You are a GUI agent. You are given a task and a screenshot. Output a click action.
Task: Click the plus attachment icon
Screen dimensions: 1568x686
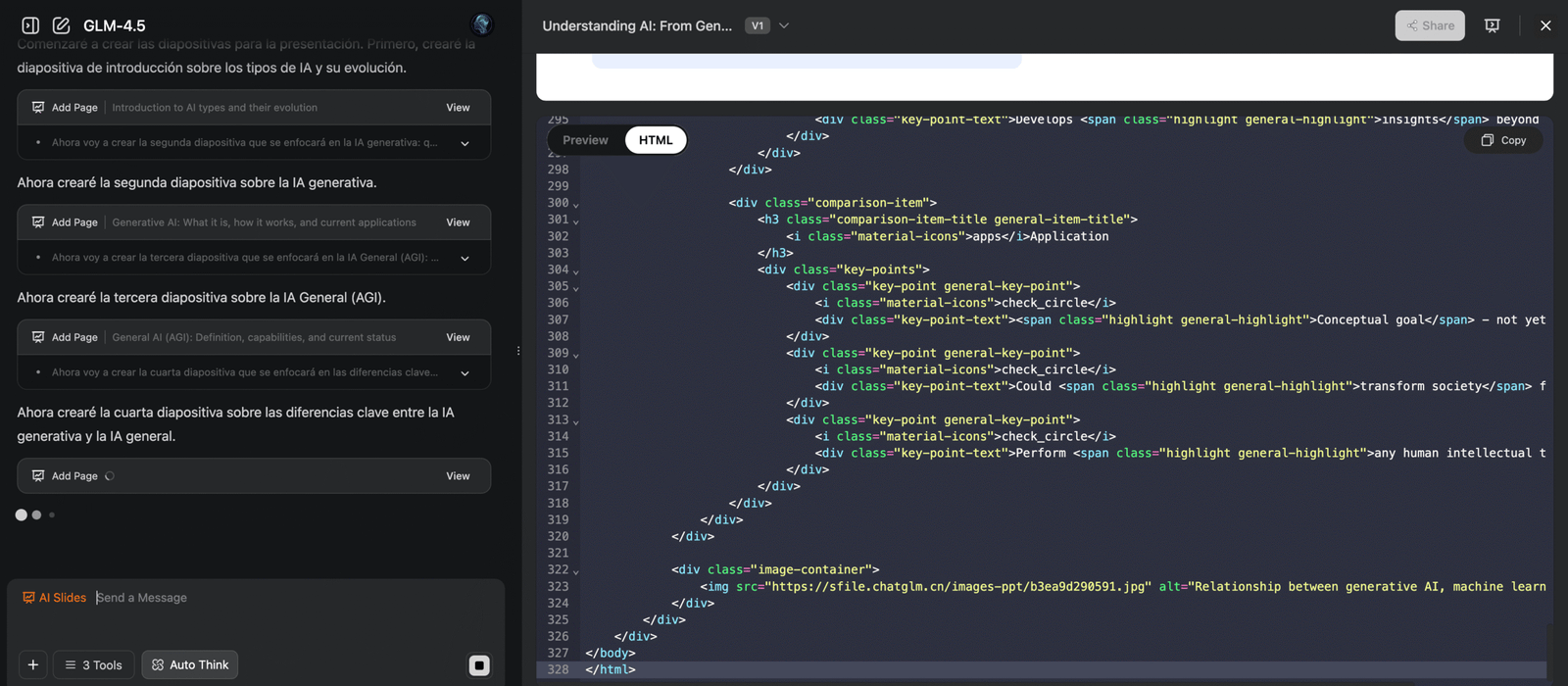pos(33,664)
